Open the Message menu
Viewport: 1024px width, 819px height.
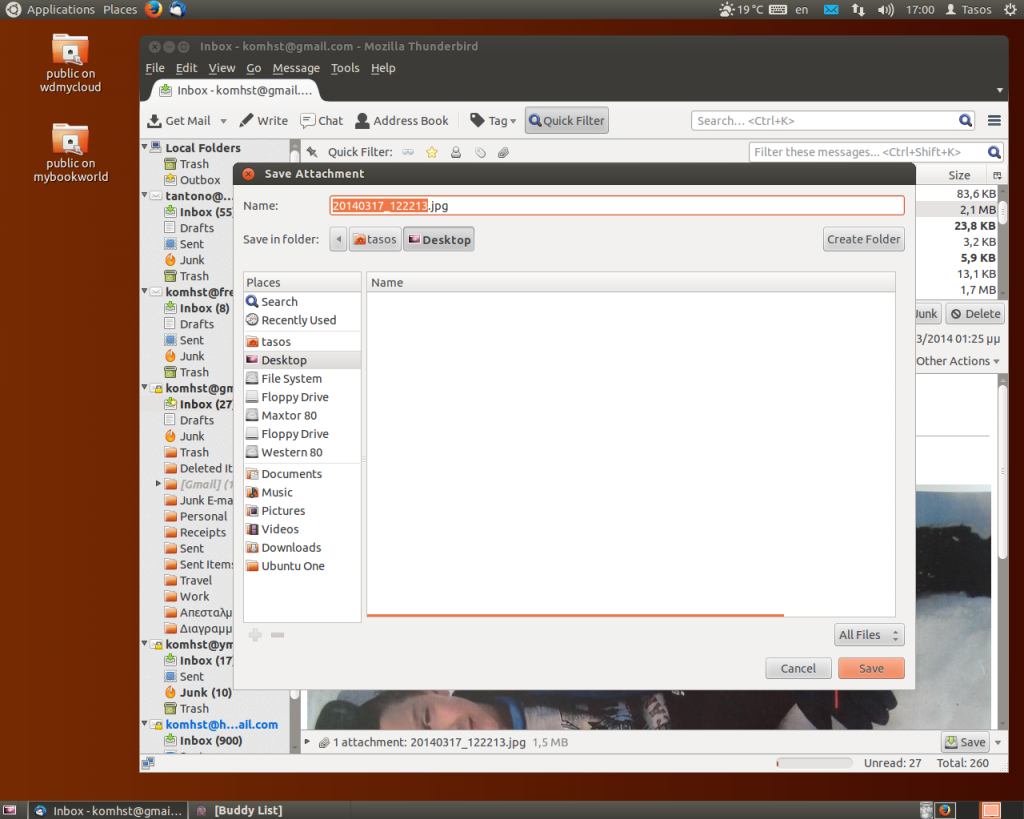point(296,68)
